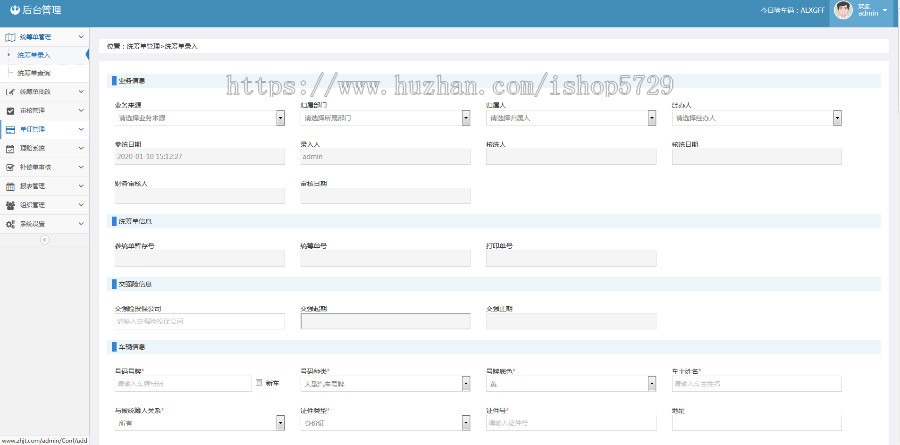
Task: Expand the 补偿单审核 menu chevron
Action: tap(81, 167)
